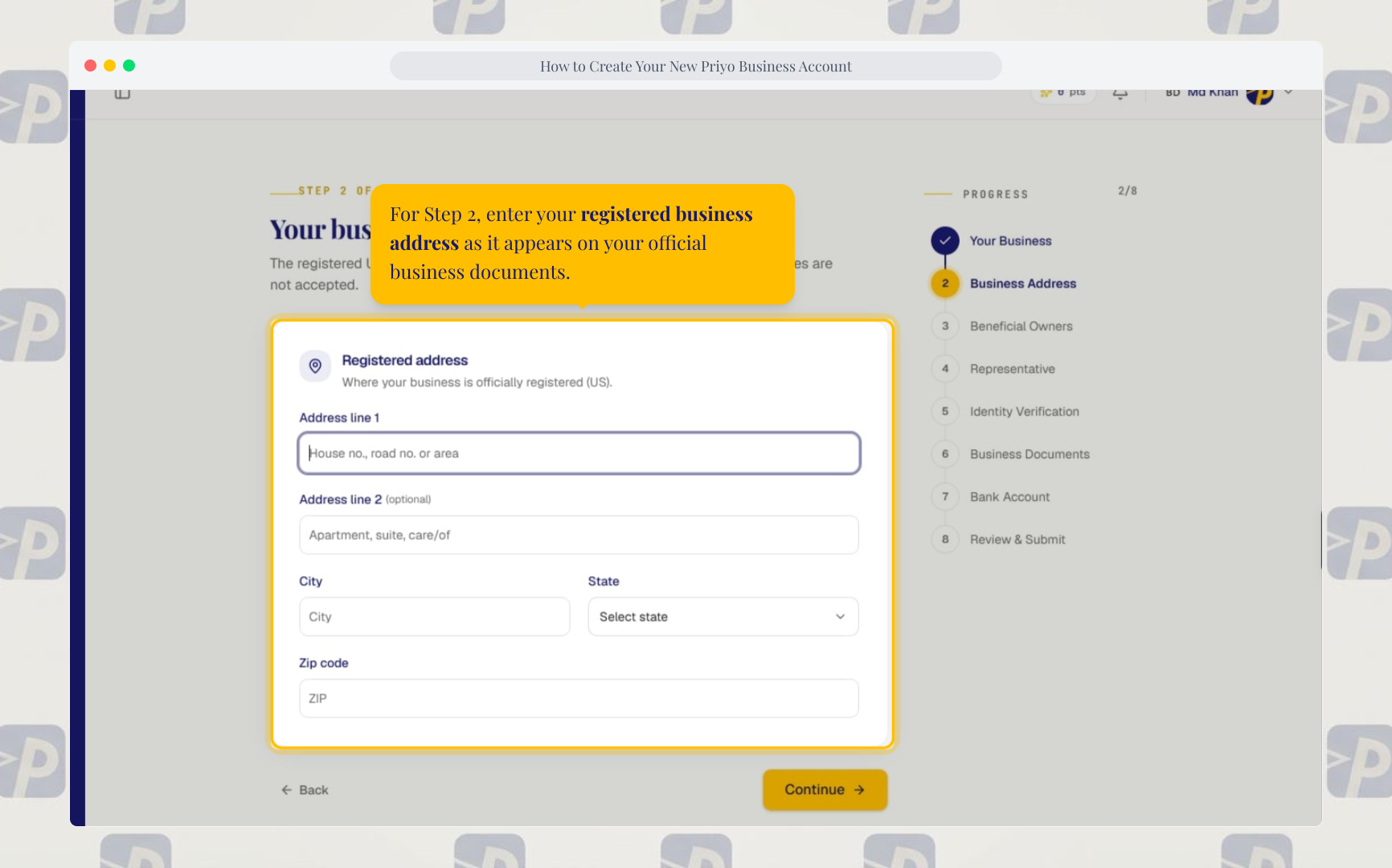Click the completed checkmark circle for Your Business
Screen dimensions: 1392x868
pyautogui.click(x=945, y=240)
